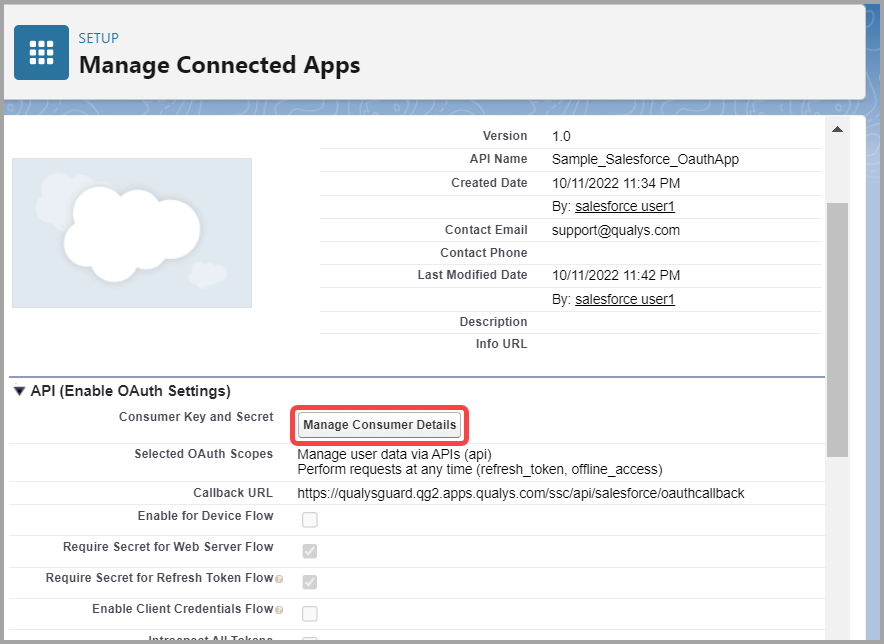Enable Client Credentials Flow checkbox
884x644 pixels.
(310, 613)
